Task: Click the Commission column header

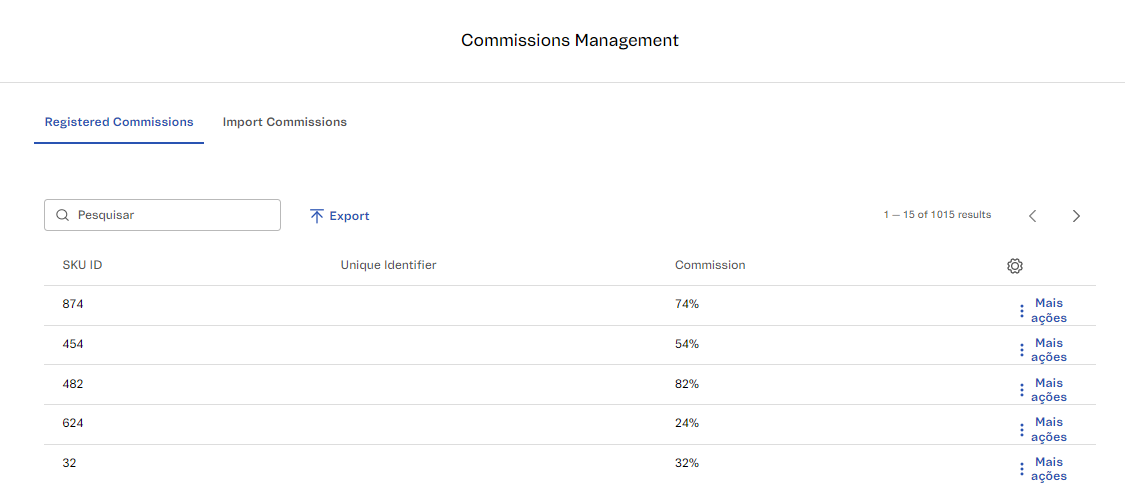Action: click(710, 265)
